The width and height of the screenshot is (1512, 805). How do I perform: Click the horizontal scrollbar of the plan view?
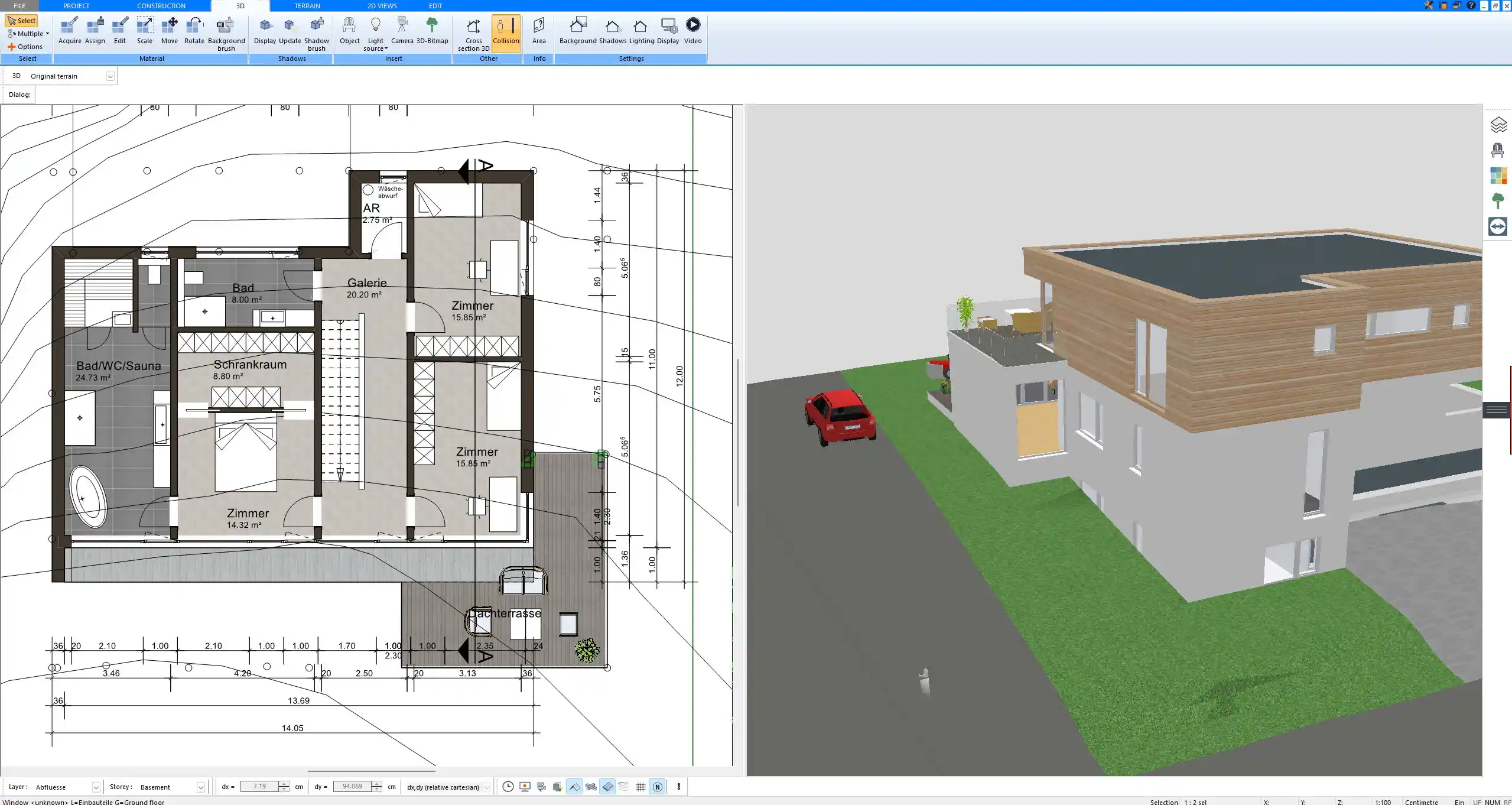[x=371, y=771]
